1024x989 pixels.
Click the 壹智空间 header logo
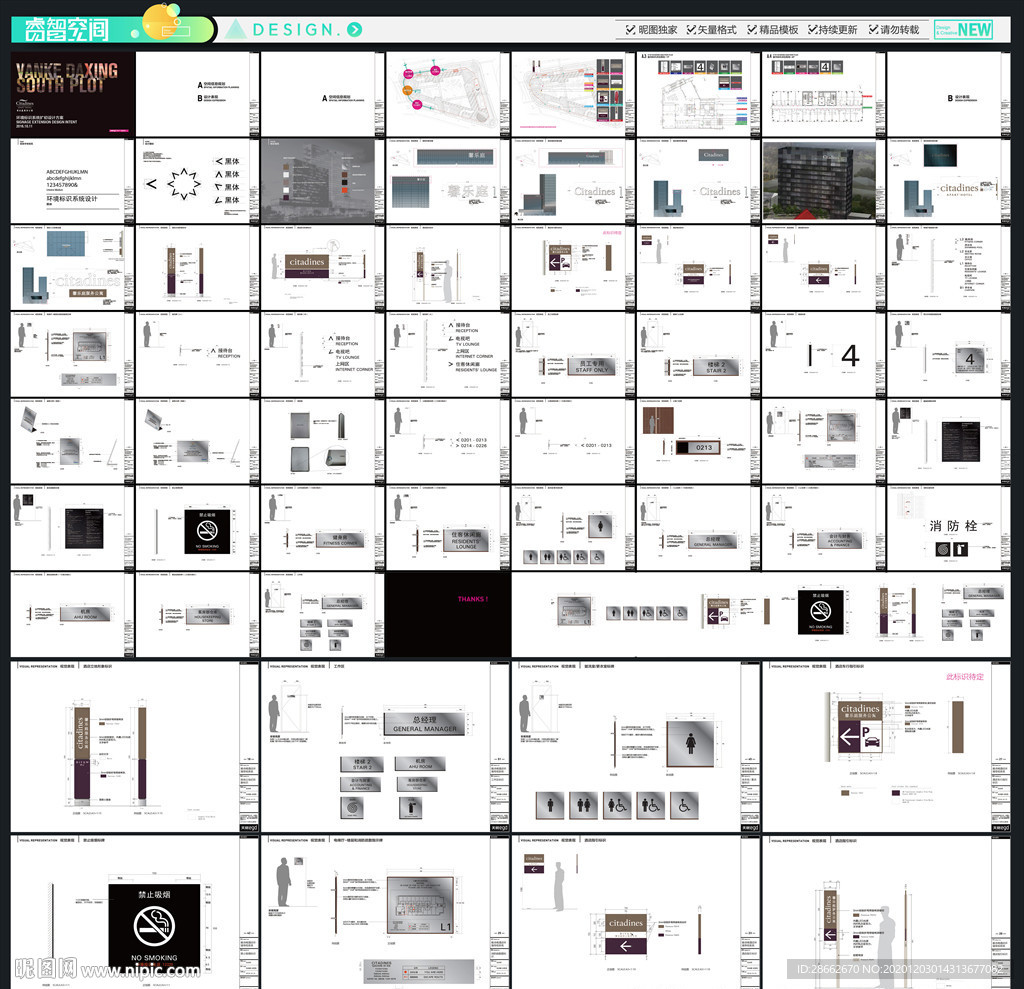(x=67, y=29)
